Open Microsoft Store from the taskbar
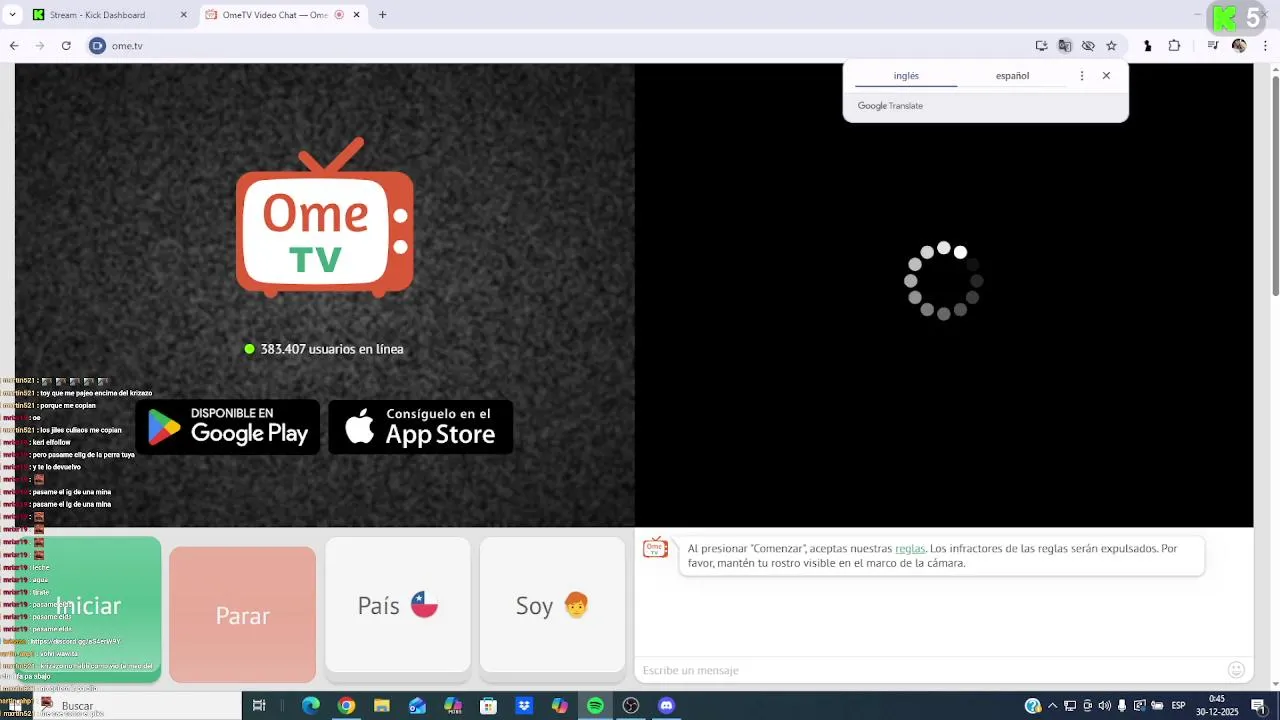 (x=488, y=706)
